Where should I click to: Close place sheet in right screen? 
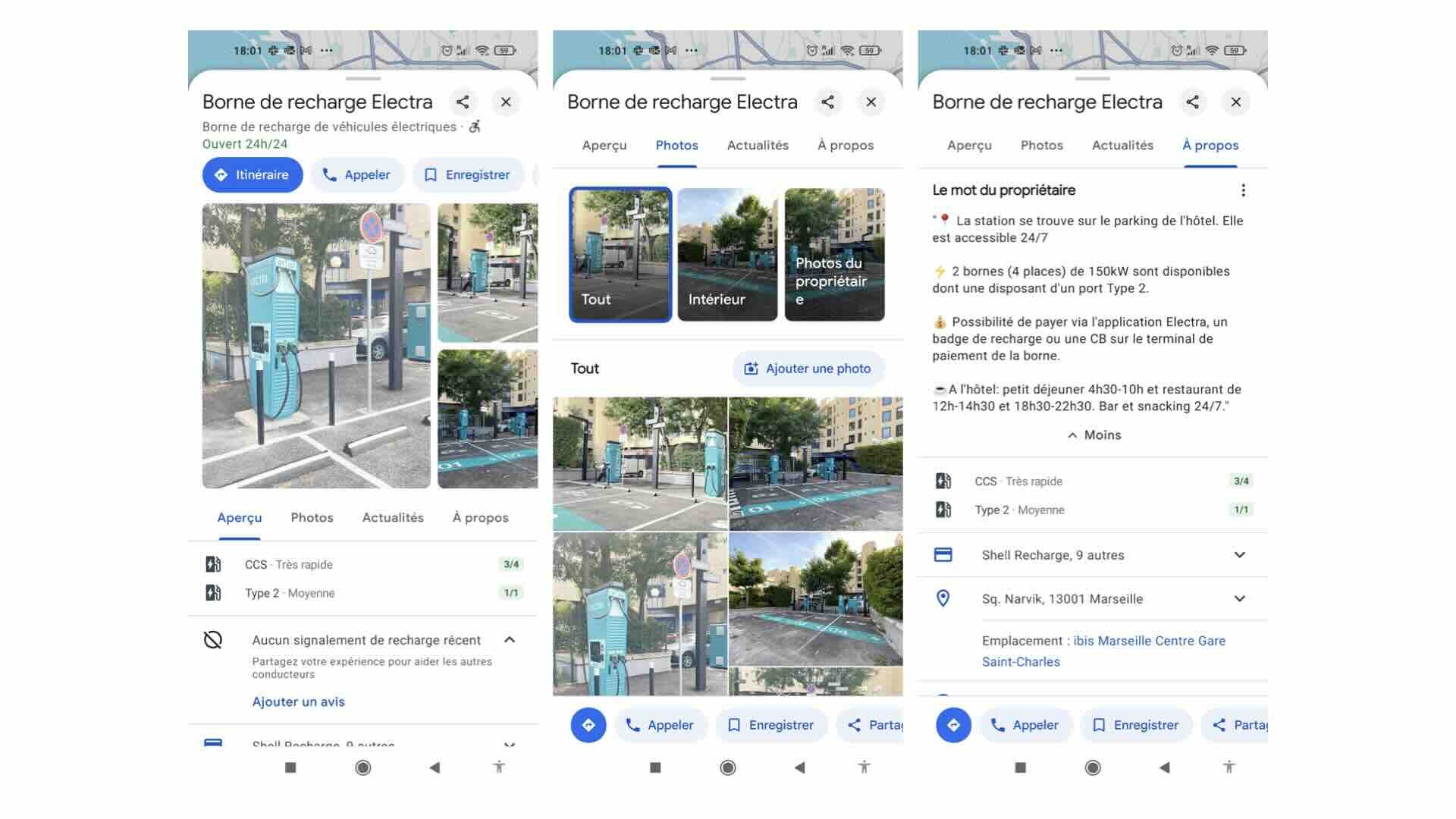point(1236,102)
